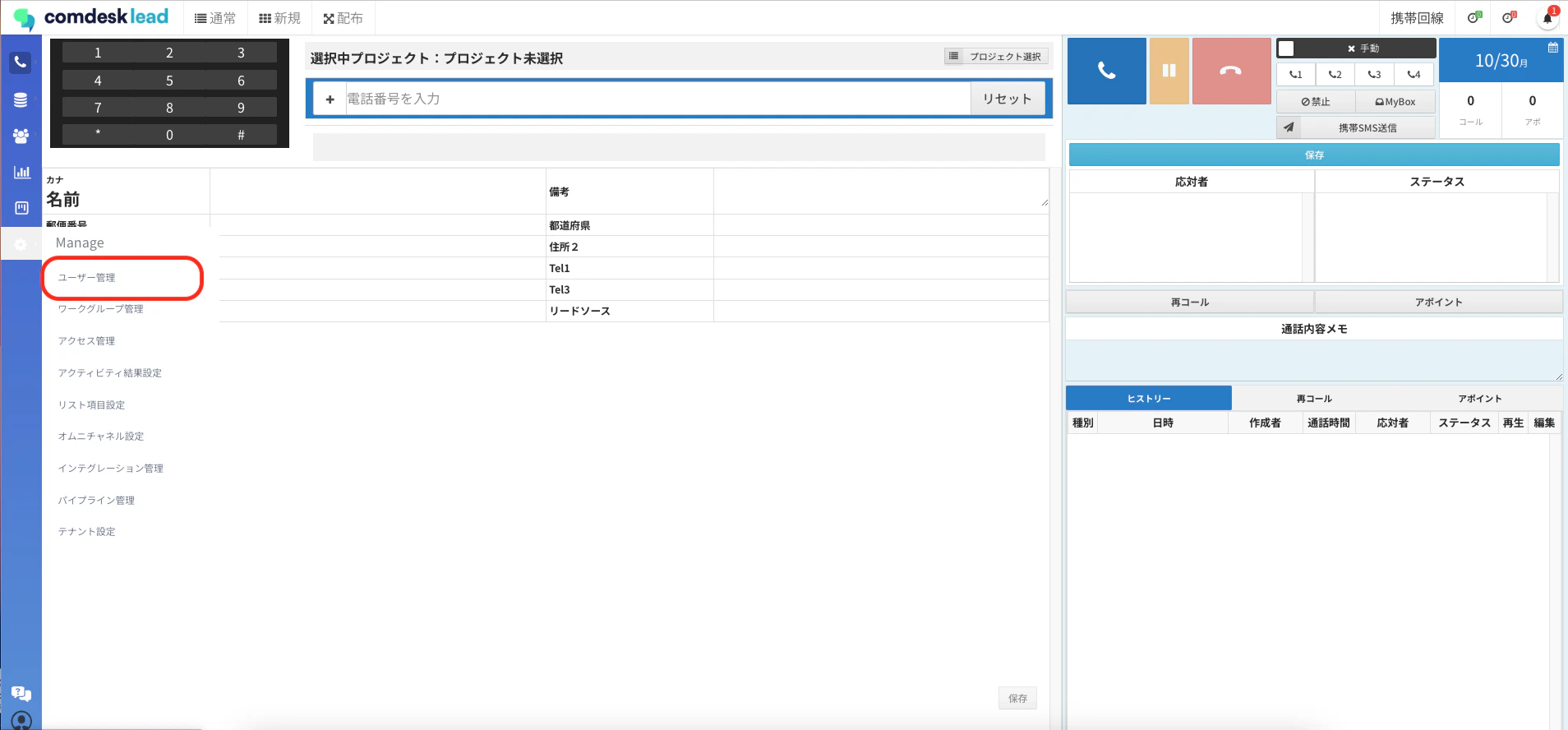This screenshot has width=1568, height=730.
Task: Click the paper plane send icon
Action: pos(1289,127)
